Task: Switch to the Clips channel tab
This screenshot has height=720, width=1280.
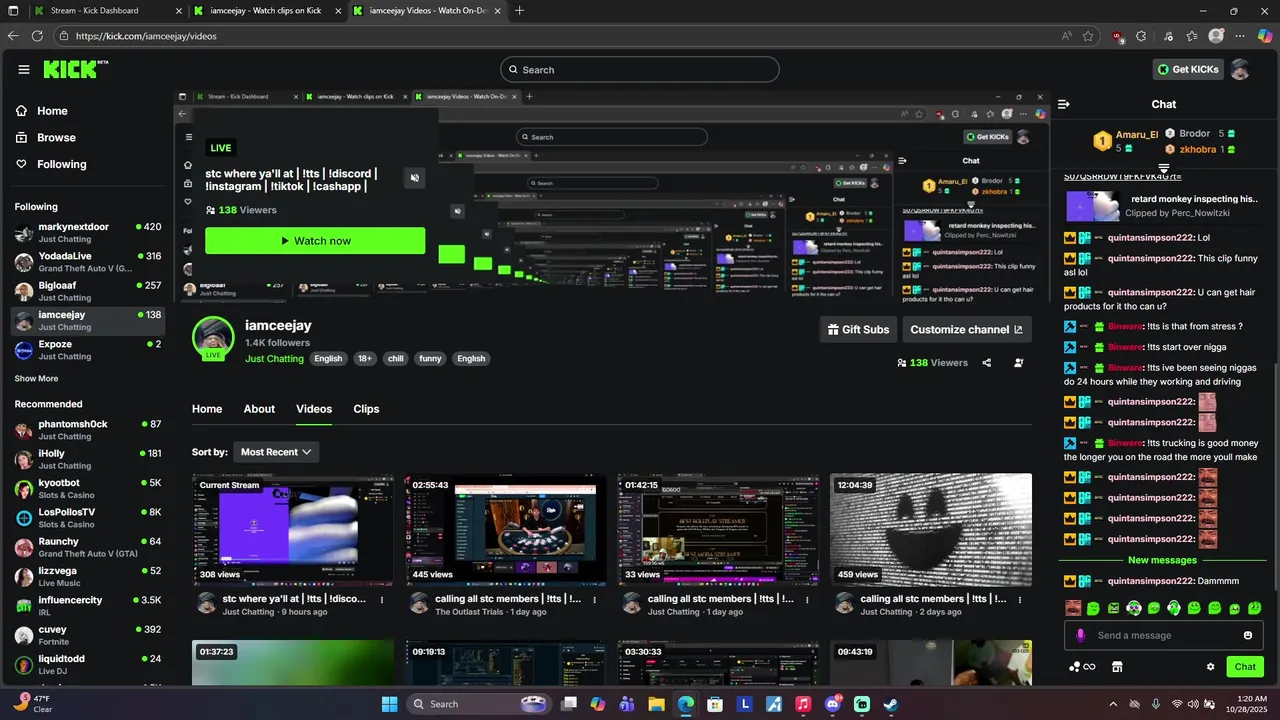Action: [366, 409]
